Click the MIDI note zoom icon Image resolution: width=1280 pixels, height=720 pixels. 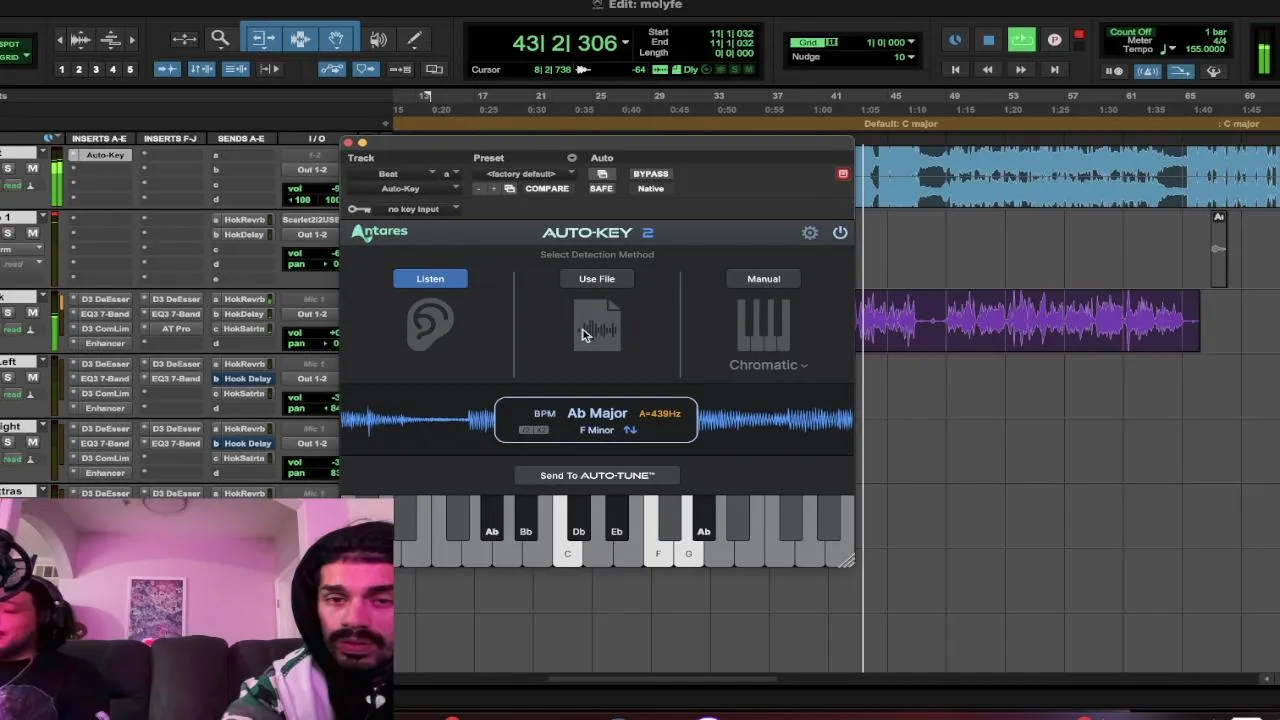coord(111,40)
